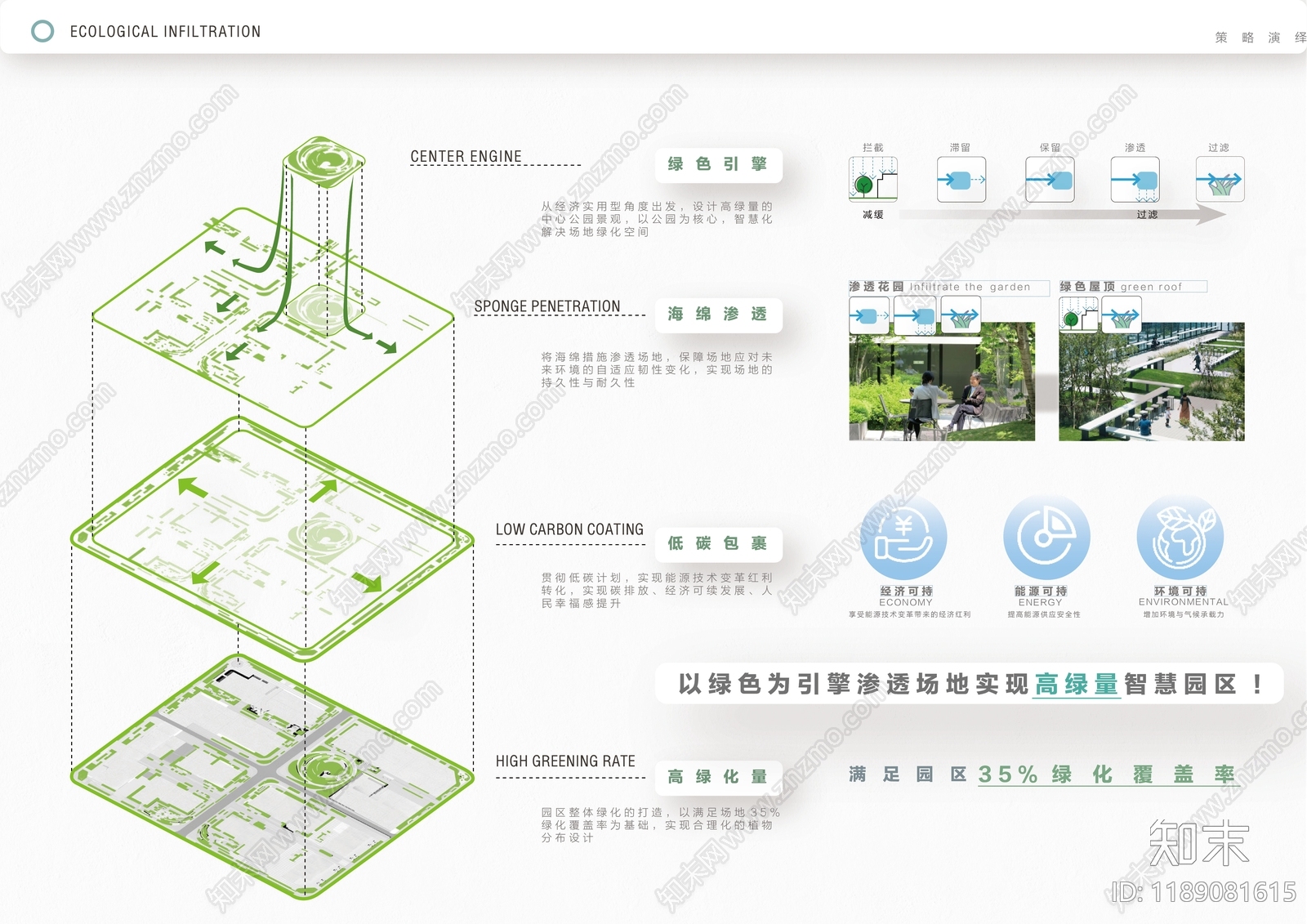Image resolution: width=1307 pixels, height=924 pixels.
Task: Click grass filter icon above green roof photo
Action: click(x=1122, y=315)
